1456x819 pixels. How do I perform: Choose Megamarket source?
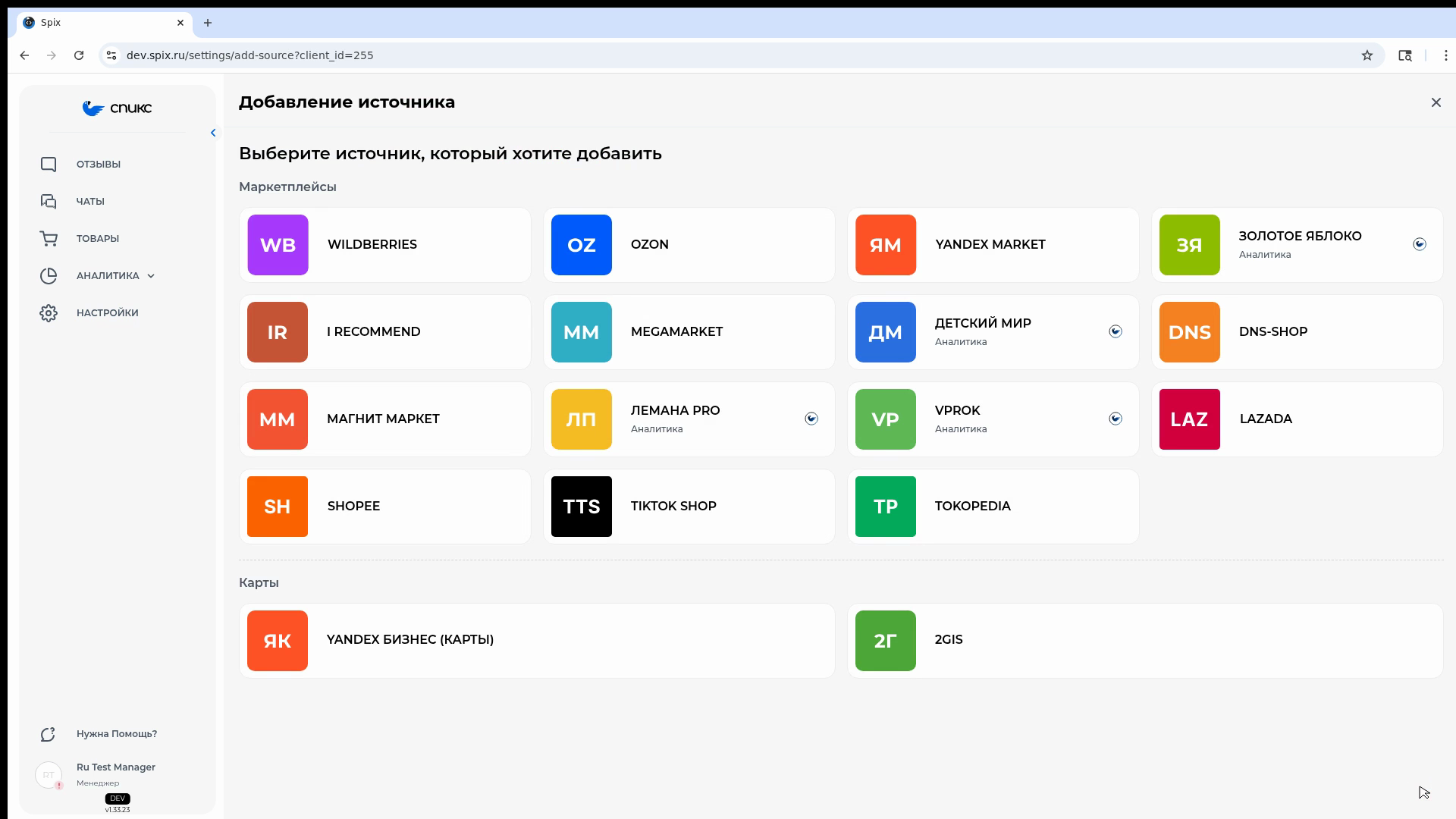[x=689, y=332]
